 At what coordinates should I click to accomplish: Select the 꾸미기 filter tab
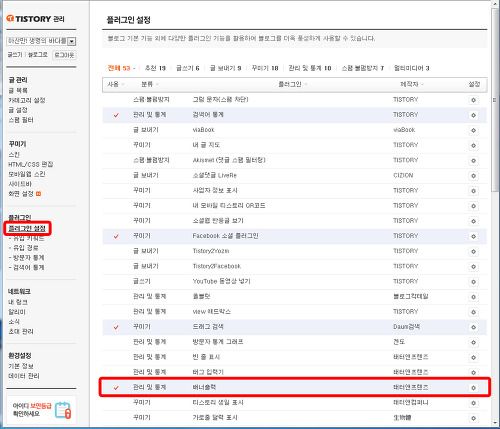point(265,68)
